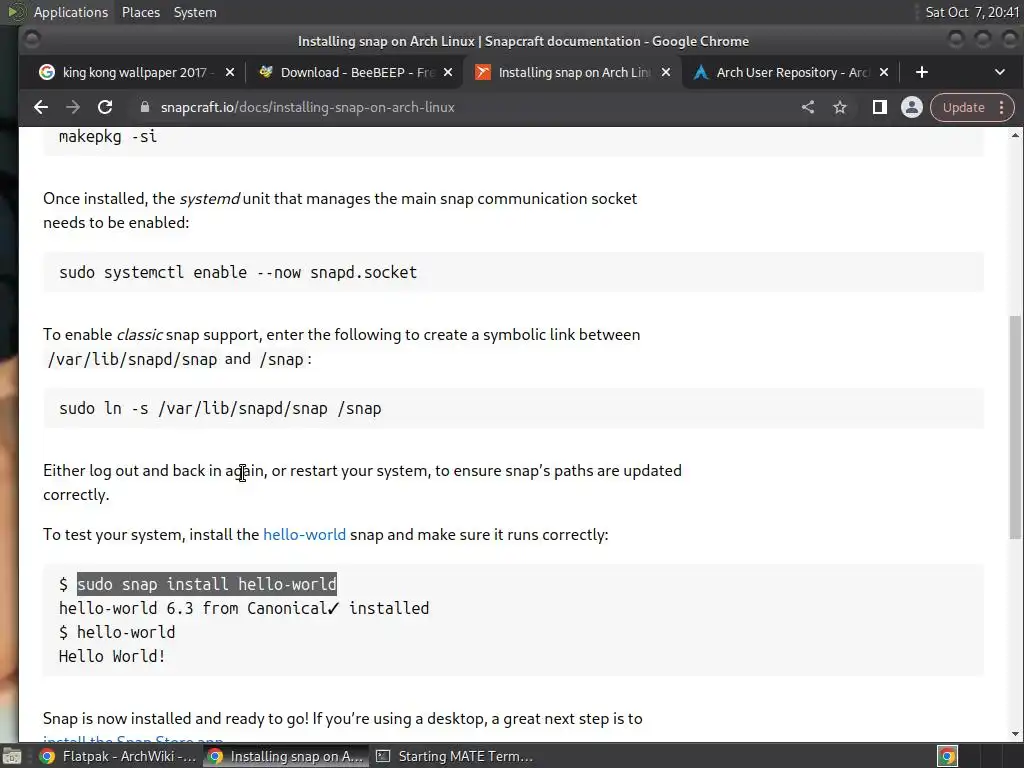Open a new tab with plus
The image size is (1024, 768).
tap(921, 72)
